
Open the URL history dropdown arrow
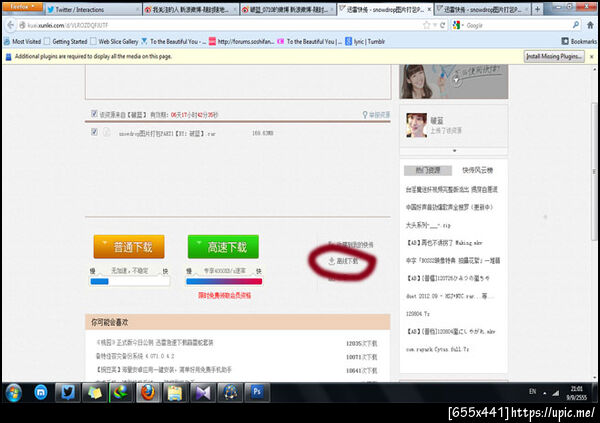click(435, 25)
